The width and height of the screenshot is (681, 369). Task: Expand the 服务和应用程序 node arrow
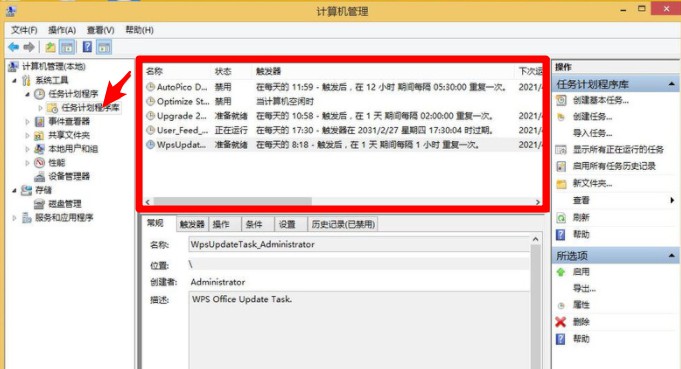click(x=14, y=218)
